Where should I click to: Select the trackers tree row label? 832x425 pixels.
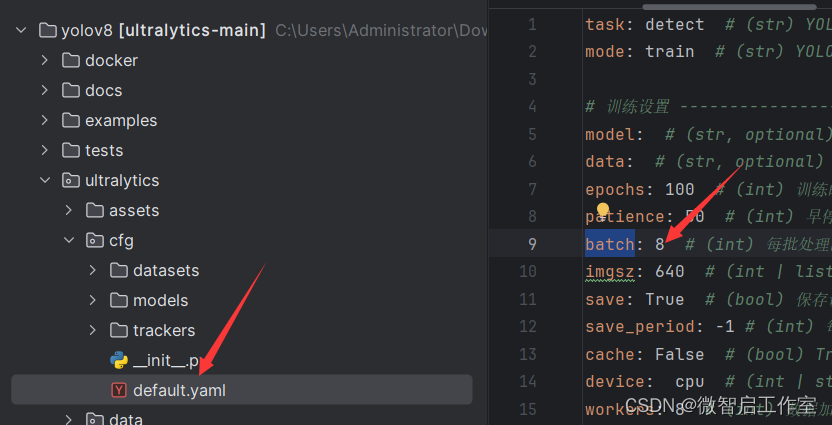click(164, 331)
